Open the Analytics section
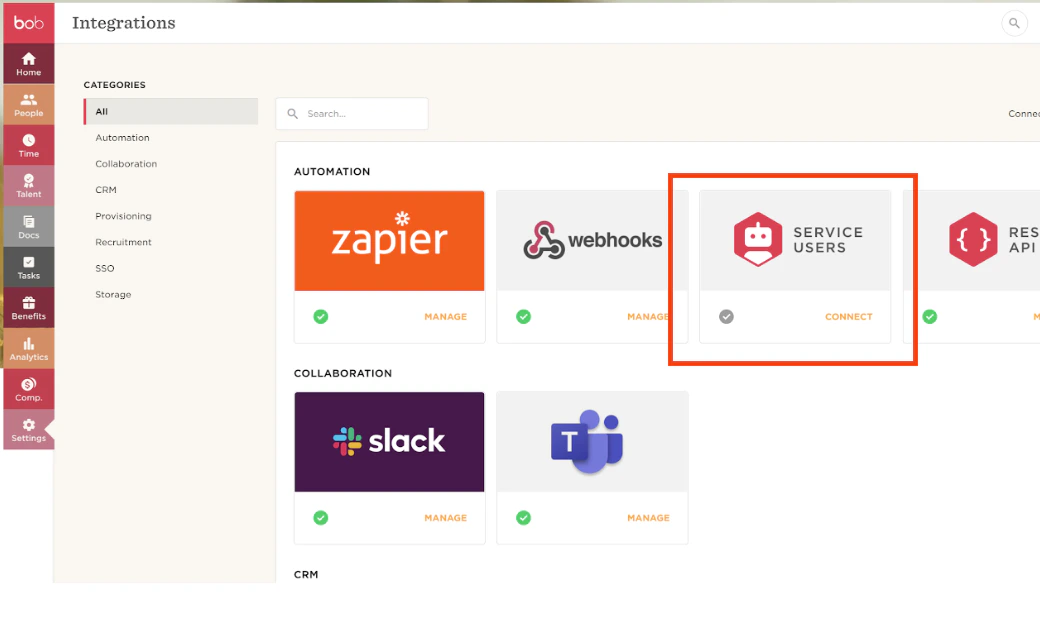The image size is (1040, 618). [x=29, y=349]
